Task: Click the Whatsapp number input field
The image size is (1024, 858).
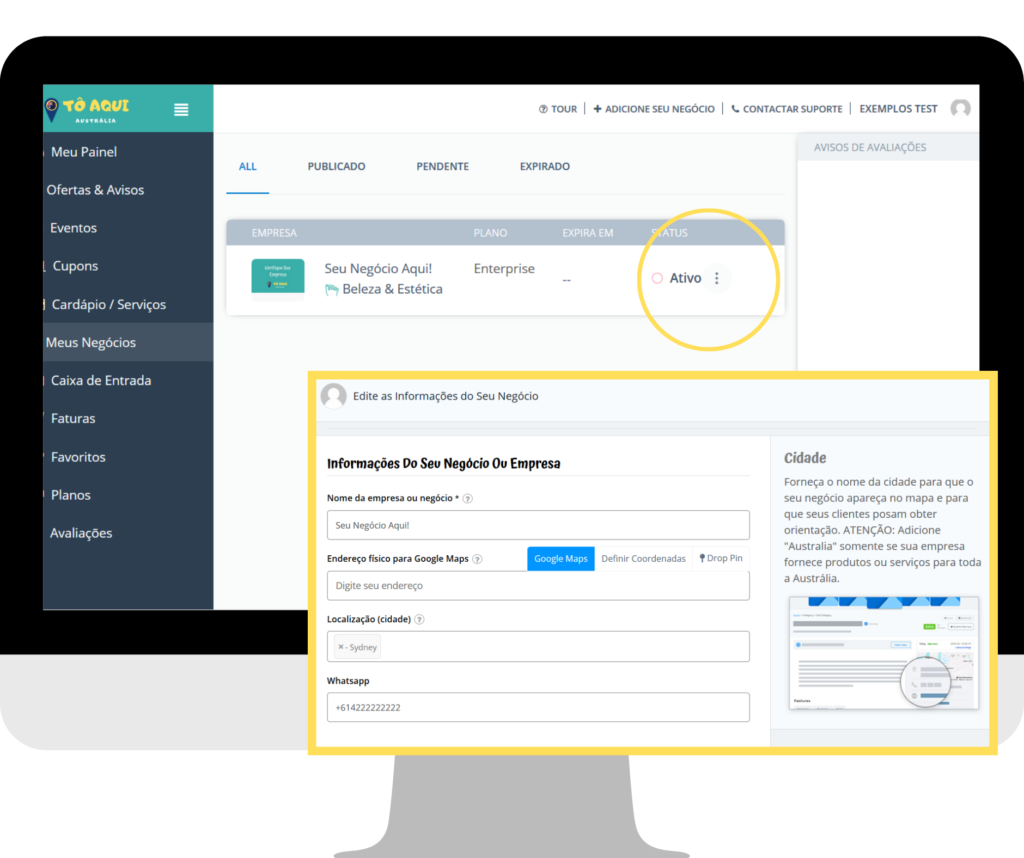Action: coord(538,707)
